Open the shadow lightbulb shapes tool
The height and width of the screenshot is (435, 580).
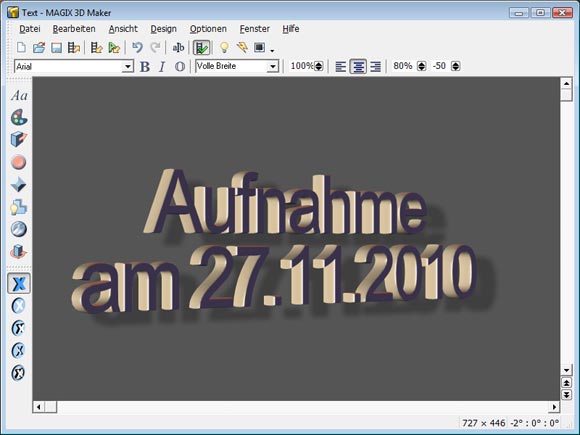19,207
